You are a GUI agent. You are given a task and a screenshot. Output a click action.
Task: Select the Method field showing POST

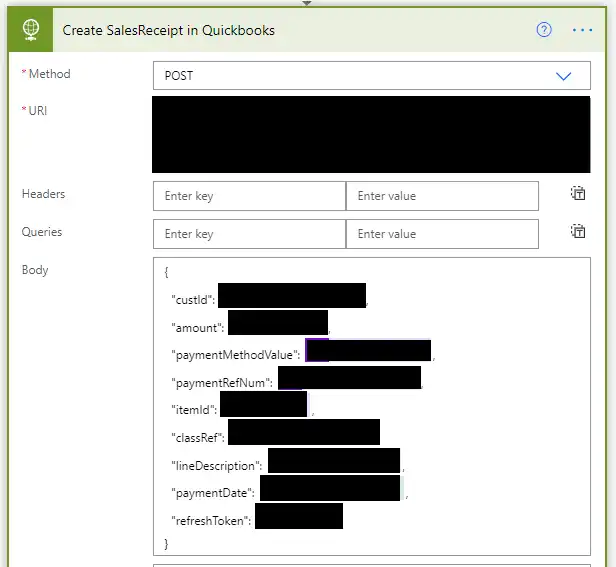(372, 75)
